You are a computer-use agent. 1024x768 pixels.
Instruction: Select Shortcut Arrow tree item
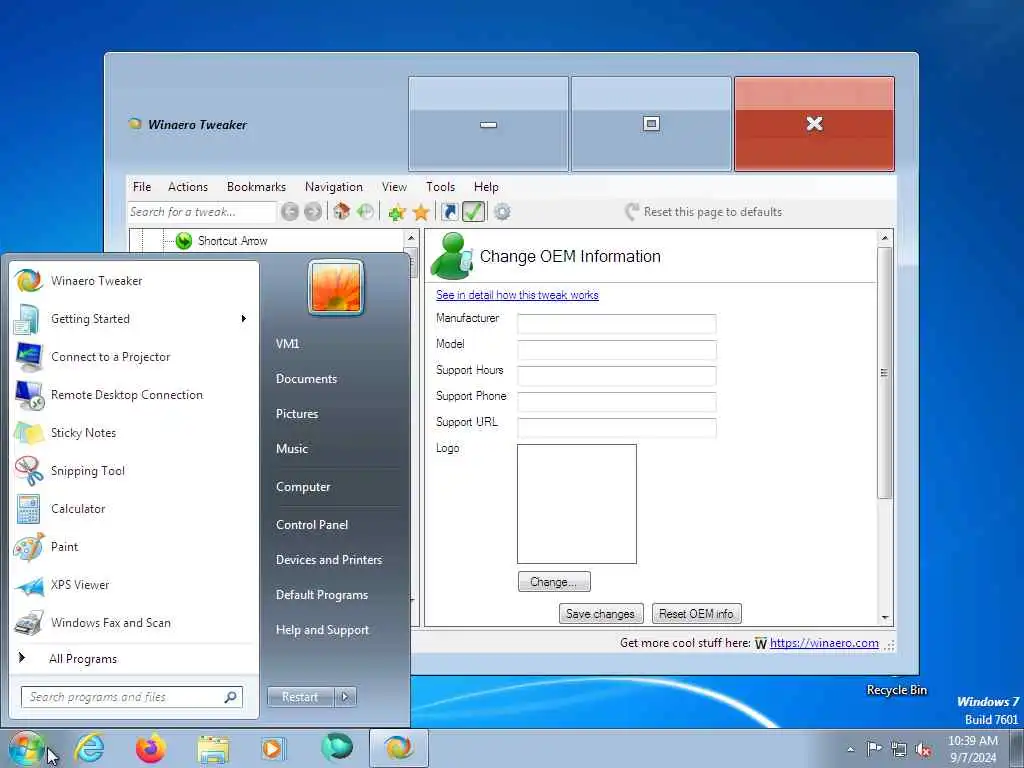coord(232,241)
